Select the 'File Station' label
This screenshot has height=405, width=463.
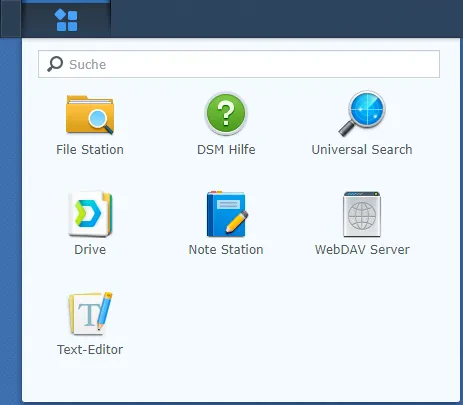click(90, 150)
